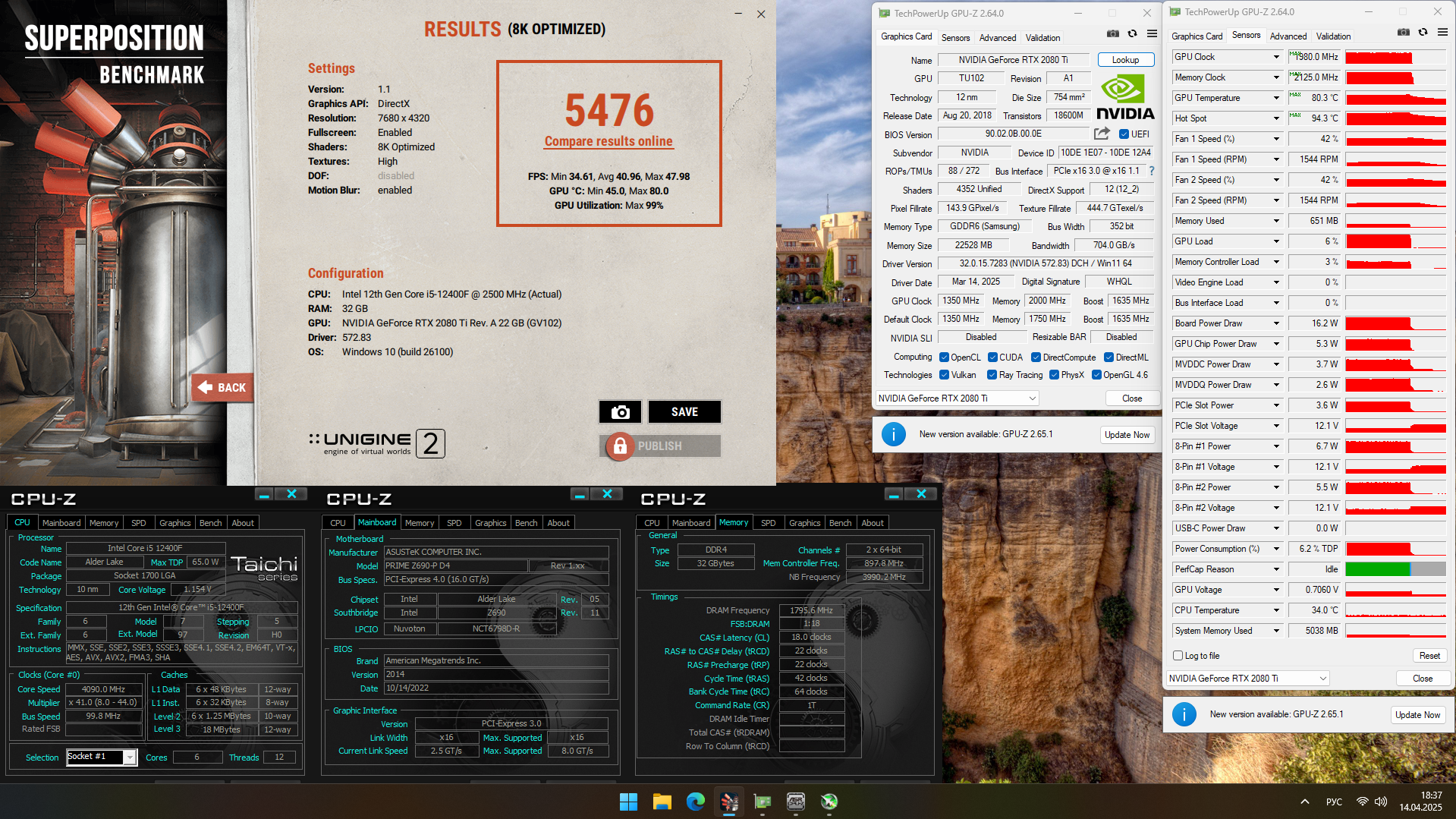Toggle the DirectML checkbox
The height and width of the screenshot is (819, 1456).
pyautogui.click(x=1109, y=358)
